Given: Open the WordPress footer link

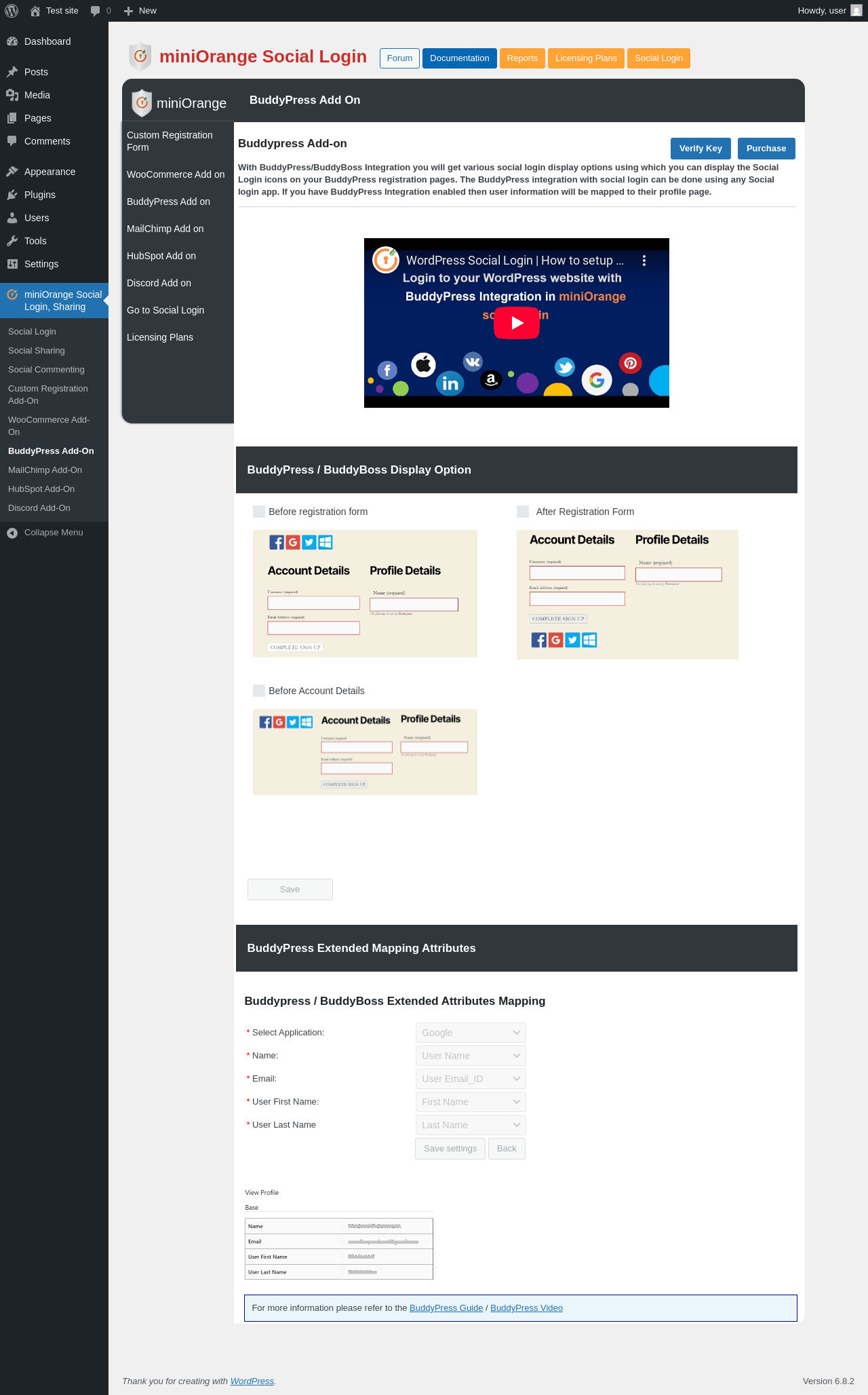Looking at the screenshot, I should pos(252,1381).
